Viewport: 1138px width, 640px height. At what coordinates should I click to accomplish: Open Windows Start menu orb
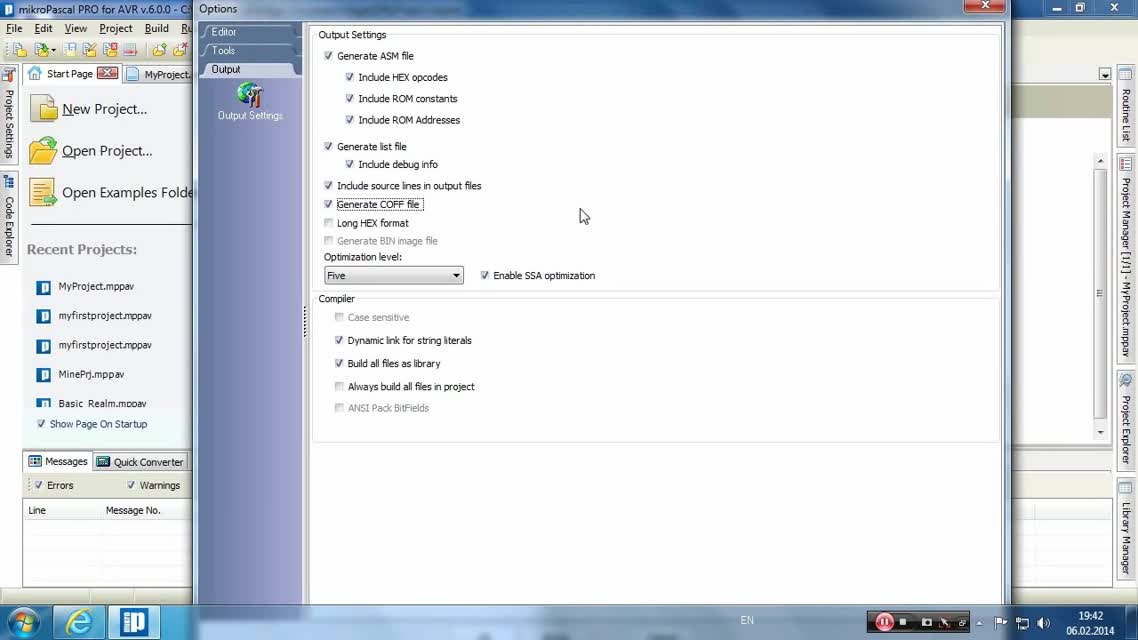tap(23, 622)
